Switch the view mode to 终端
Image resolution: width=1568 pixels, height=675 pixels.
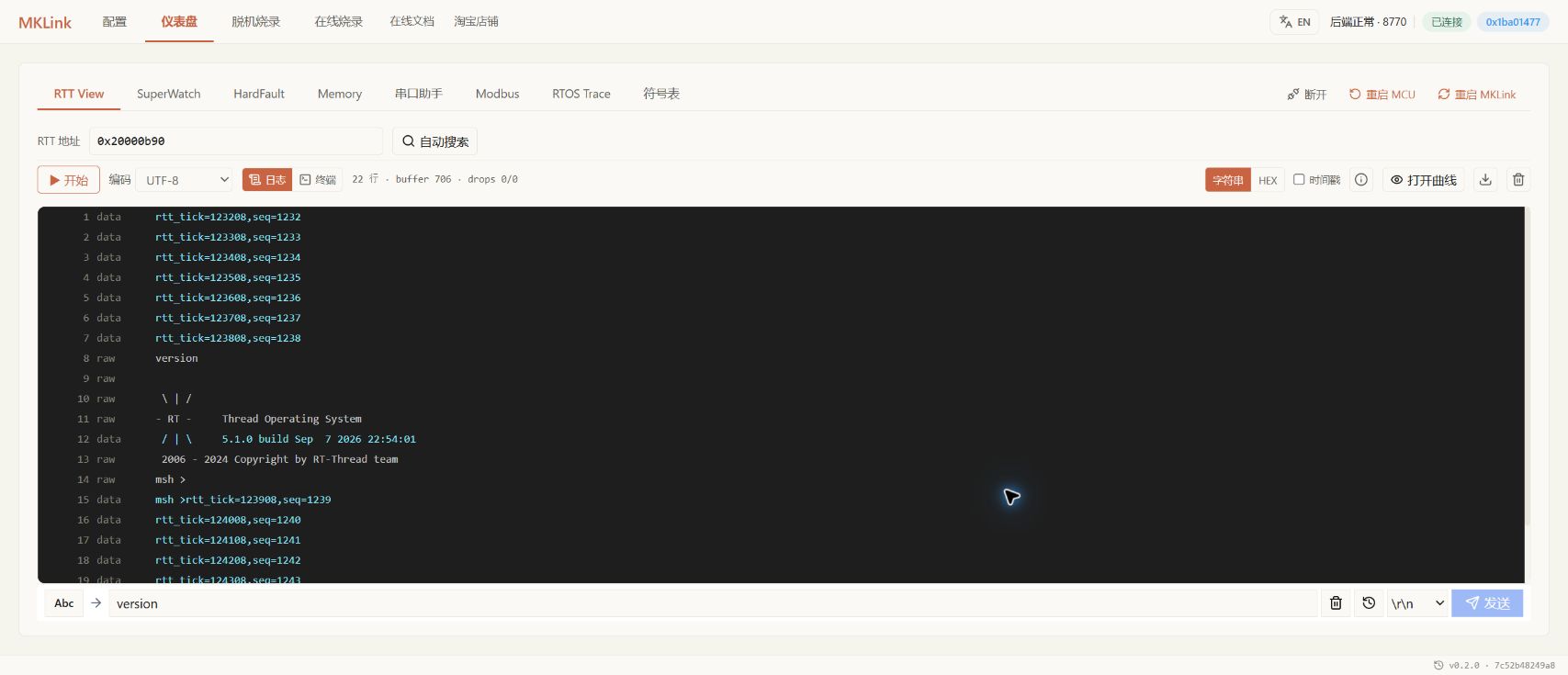318,180
